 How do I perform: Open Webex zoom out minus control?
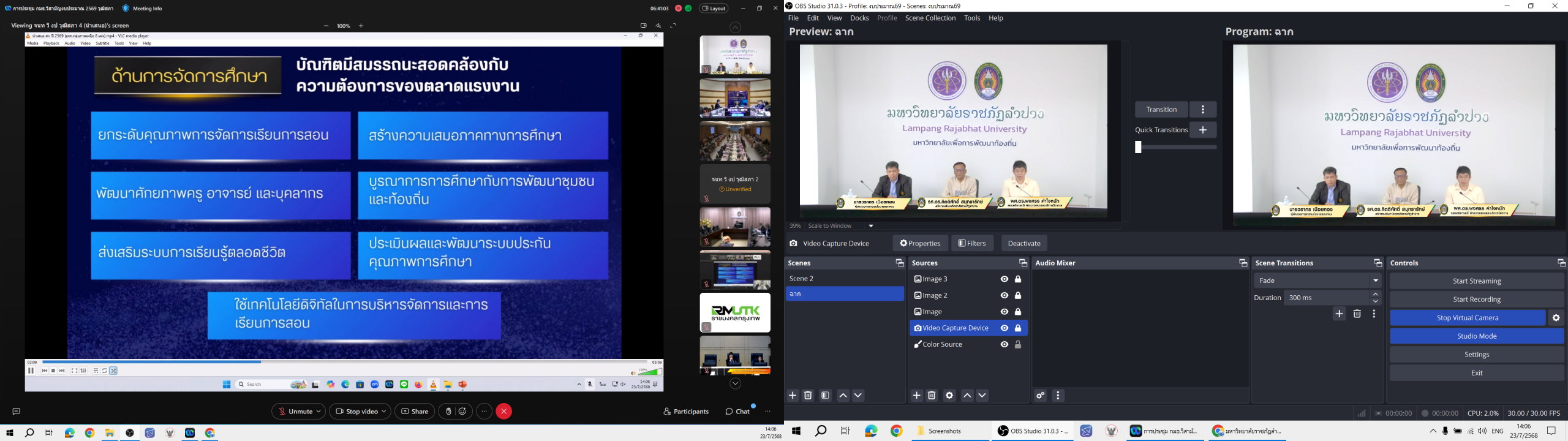326,26
